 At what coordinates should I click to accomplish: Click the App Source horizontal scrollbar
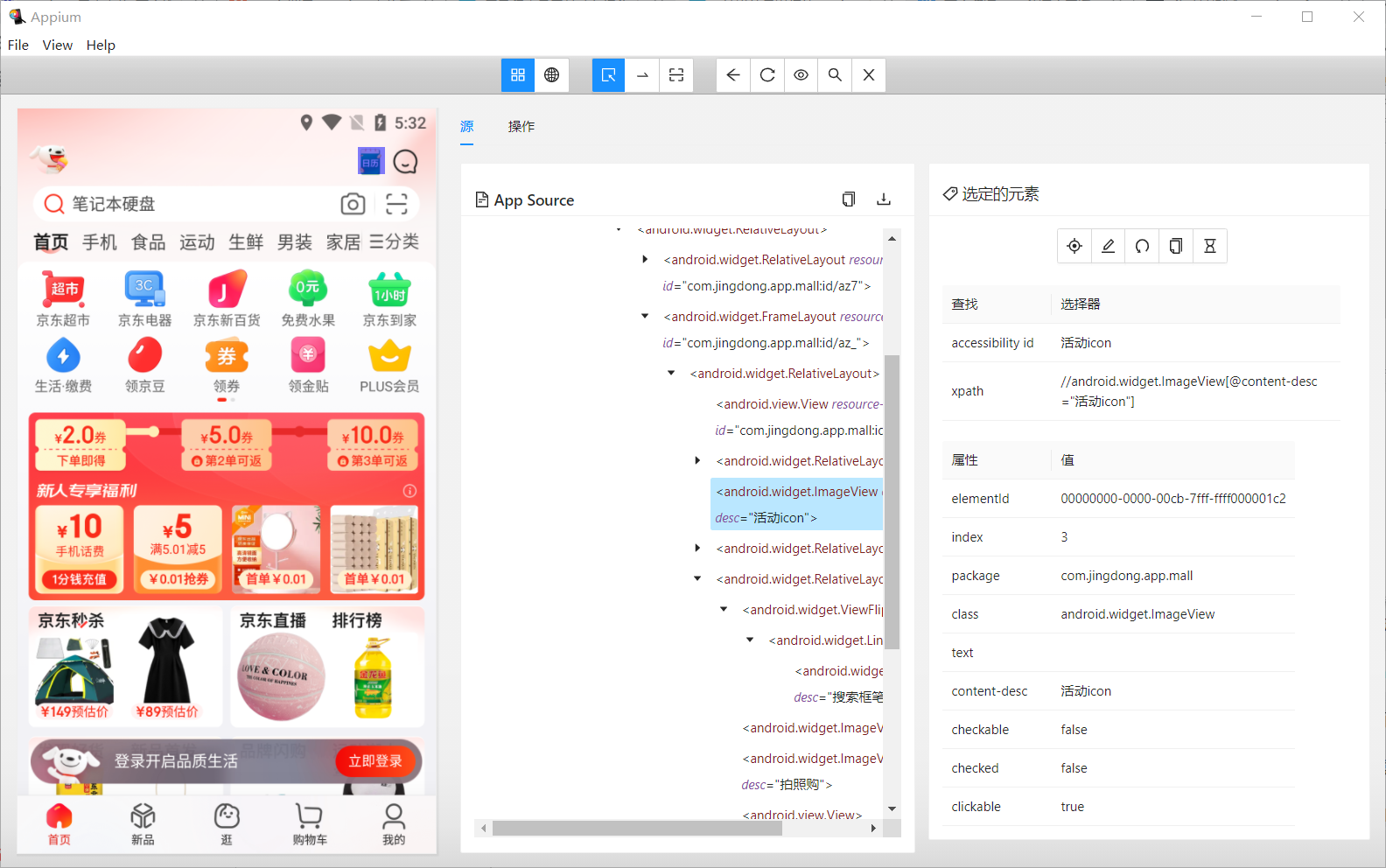click(637, 828)
